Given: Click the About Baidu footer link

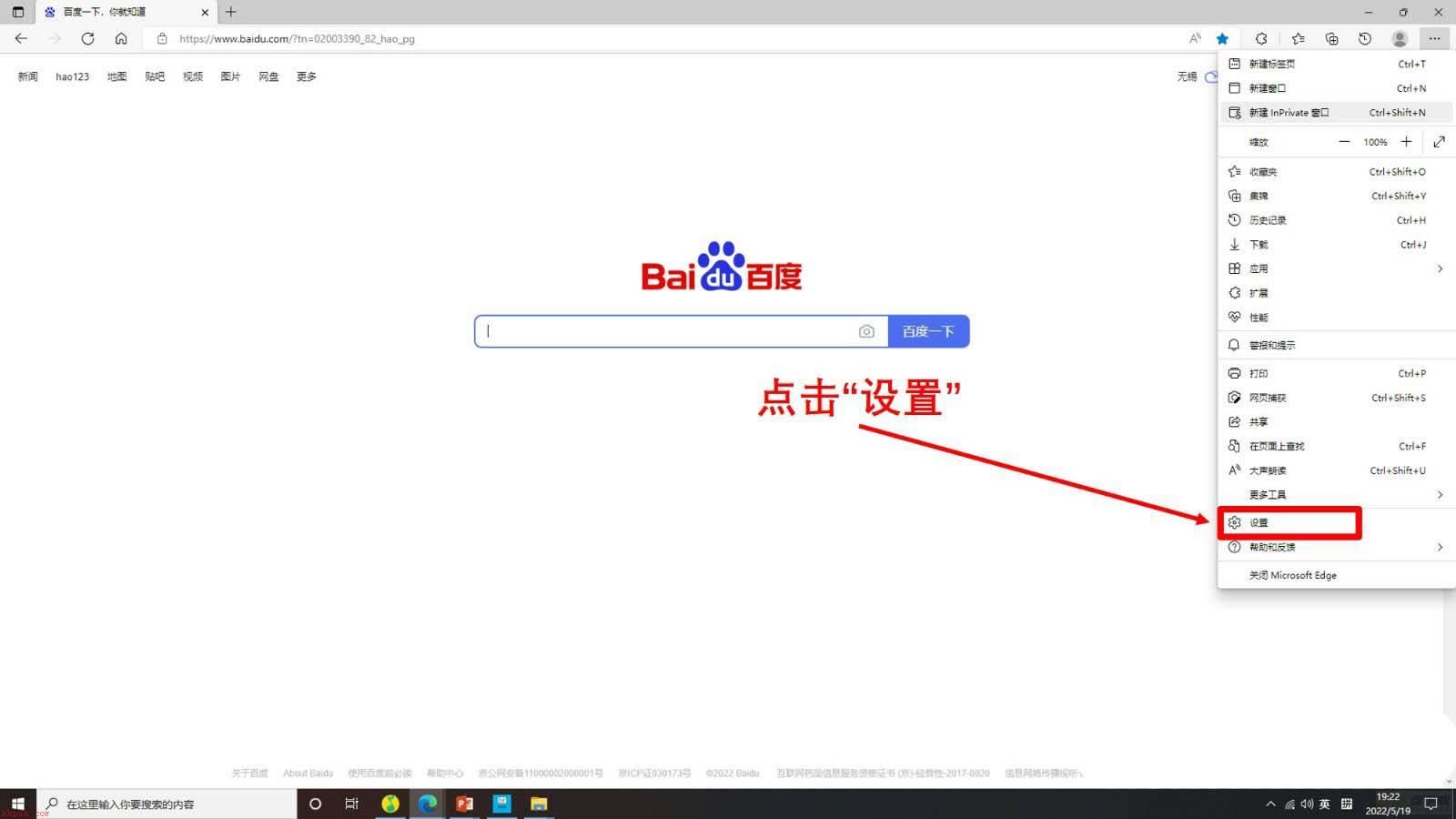Looking at the screenshot, I should coord(308,773).
